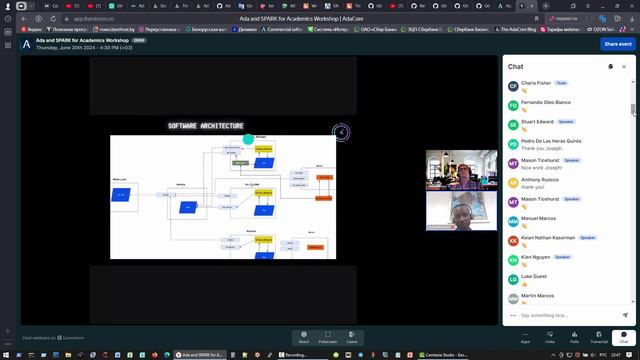
Task: Switch to the Camtasia Studio taskbar window
Action: point(443,355)
